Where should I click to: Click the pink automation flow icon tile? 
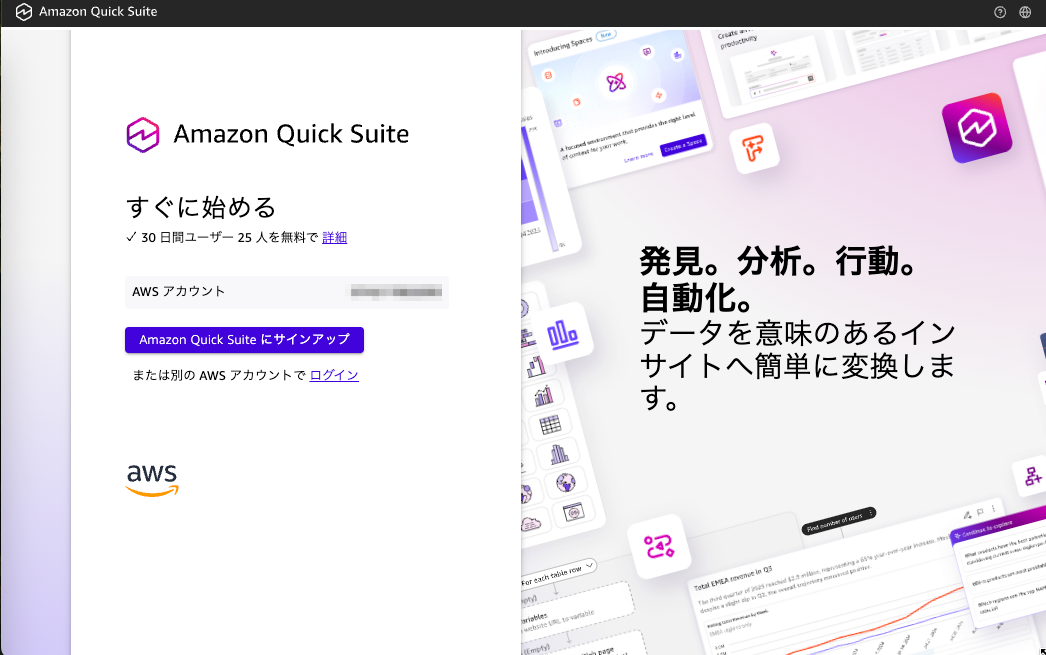(660, 546)
